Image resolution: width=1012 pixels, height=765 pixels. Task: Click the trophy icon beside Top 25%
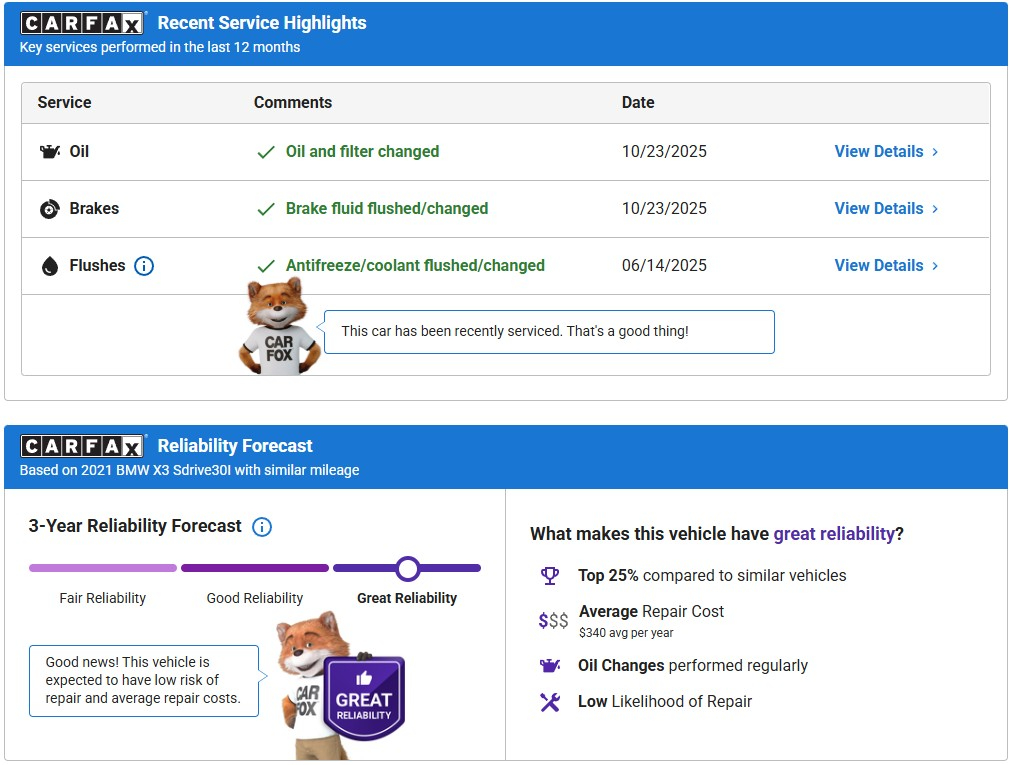pos(549,576)
